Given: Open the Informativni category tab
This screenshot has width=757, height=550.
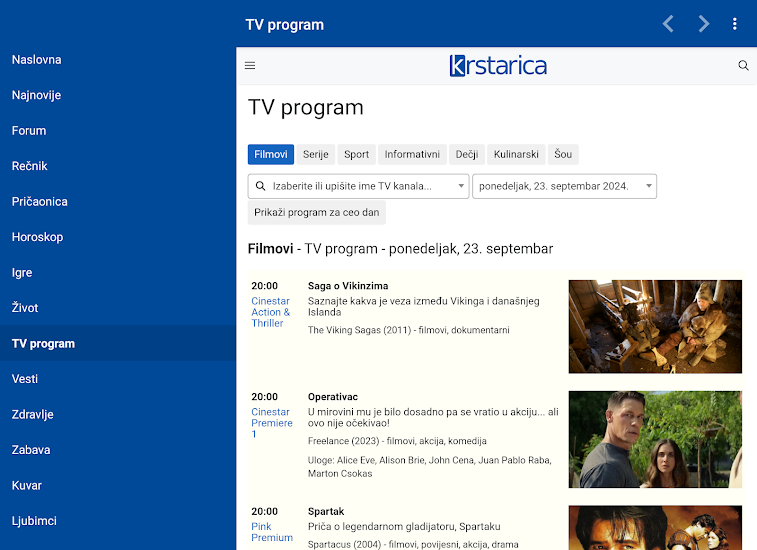Looking at the screenshot, I should coord(412,154).
